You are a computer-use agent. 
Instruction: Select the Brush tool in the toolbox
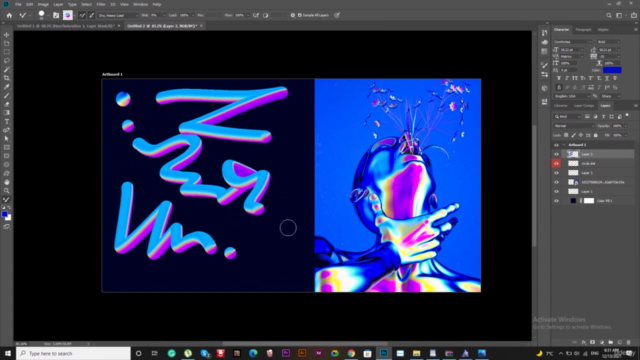coord(7,96)
